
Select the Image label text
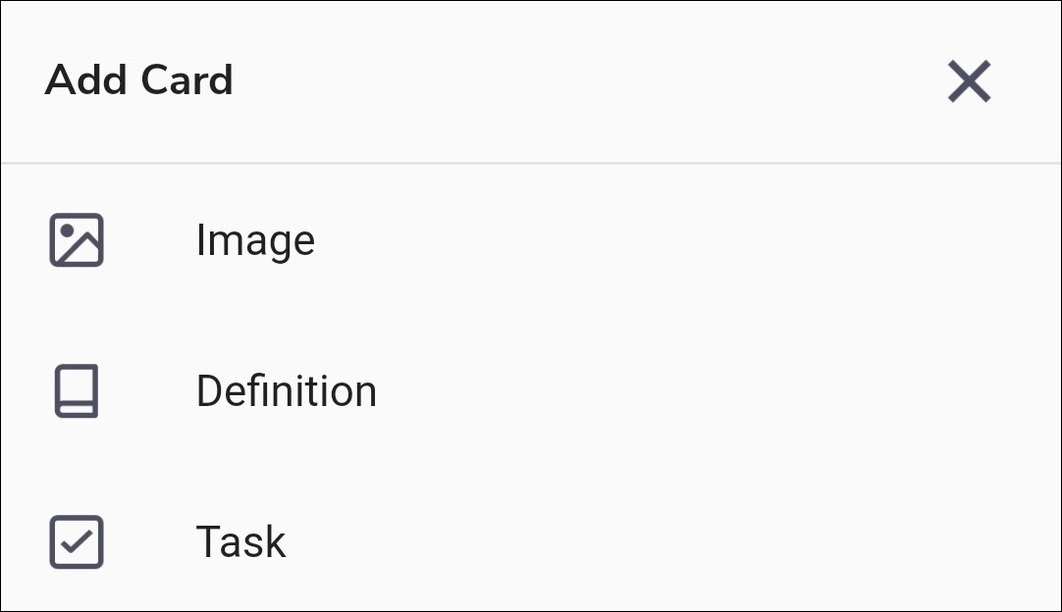tap(255, 240)
